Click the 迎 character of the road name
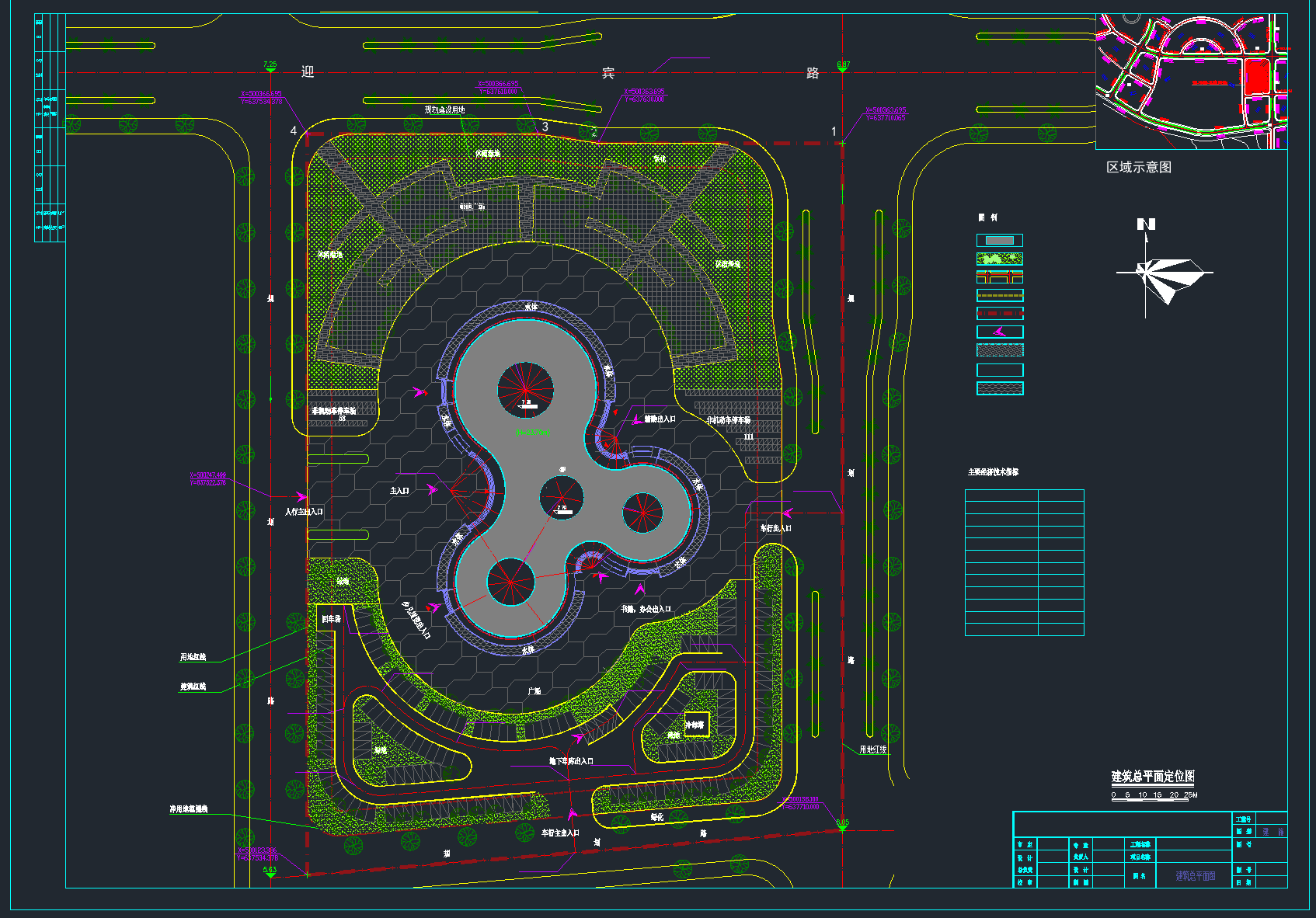 pyautogui.click(x=308, y=71)
